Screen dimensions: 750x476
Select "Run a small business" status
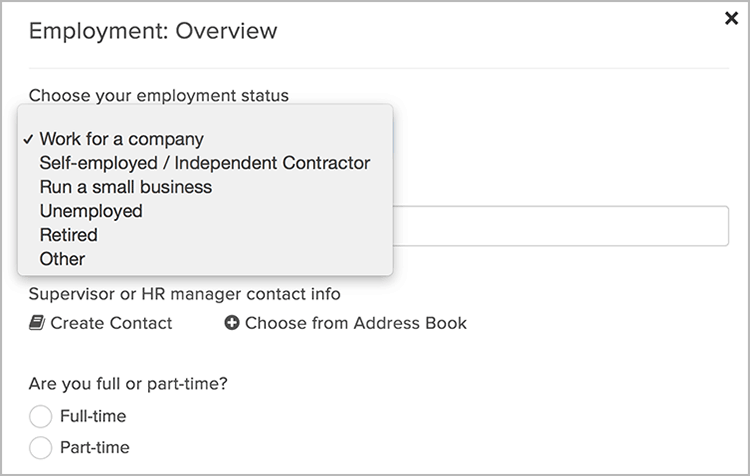point(125,187)
